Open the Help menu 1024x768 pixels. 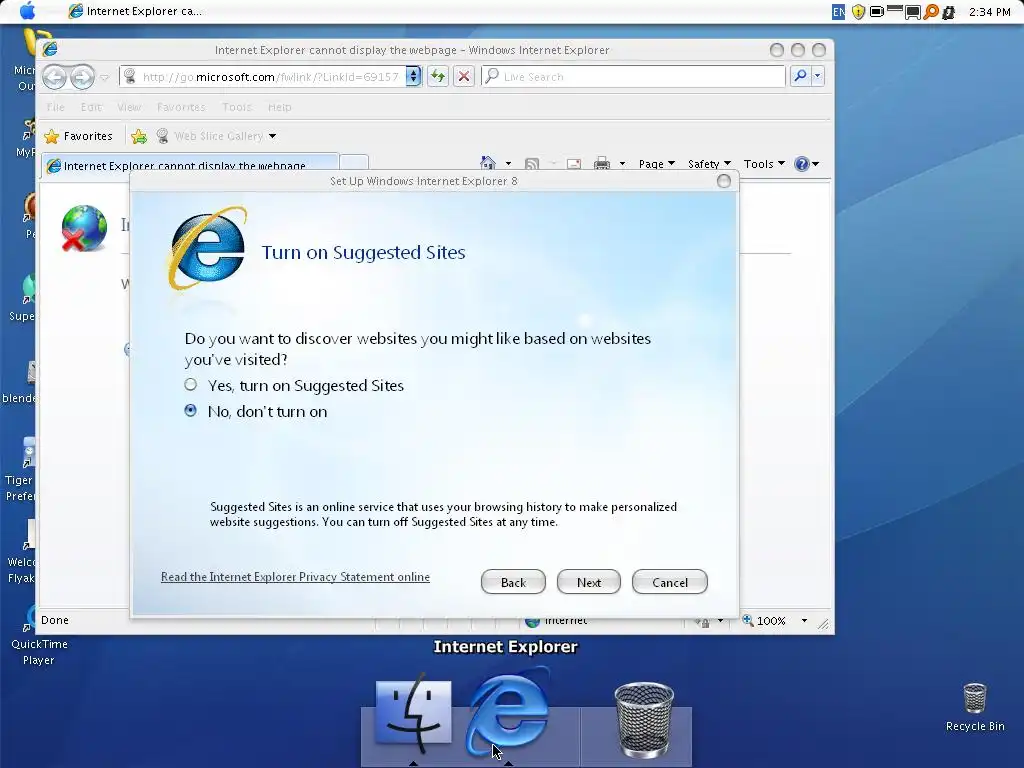(x=280, y=107)
